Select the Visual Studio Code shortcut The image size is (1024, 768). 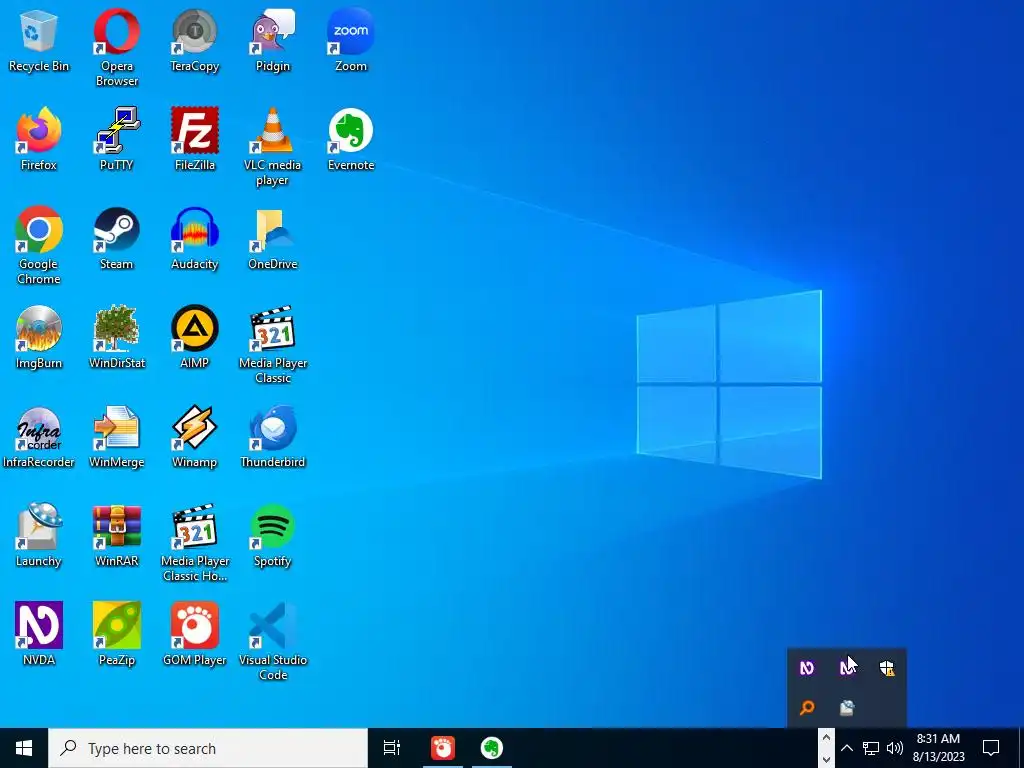tap(272, 642)
